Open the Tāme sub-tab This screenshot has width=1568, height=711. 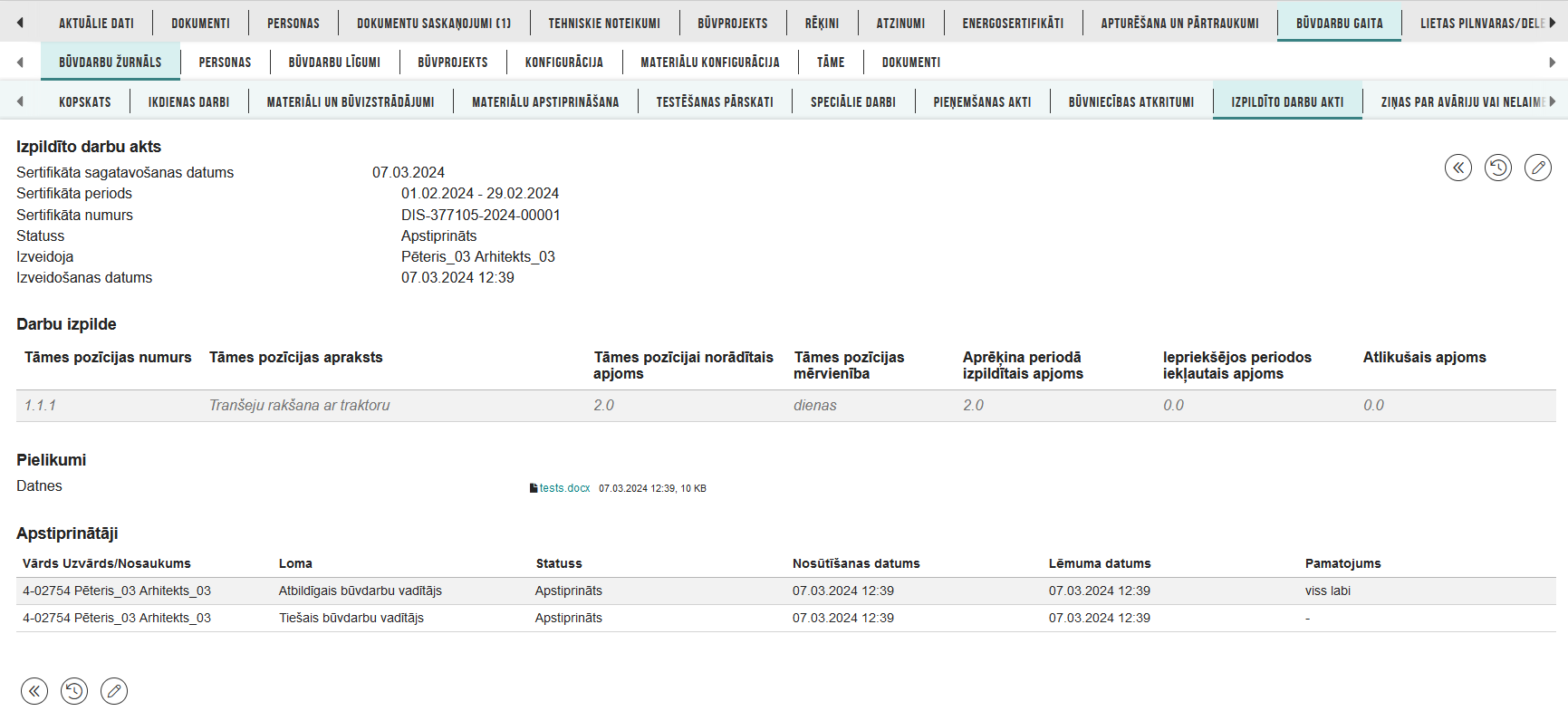pos(831,62)
